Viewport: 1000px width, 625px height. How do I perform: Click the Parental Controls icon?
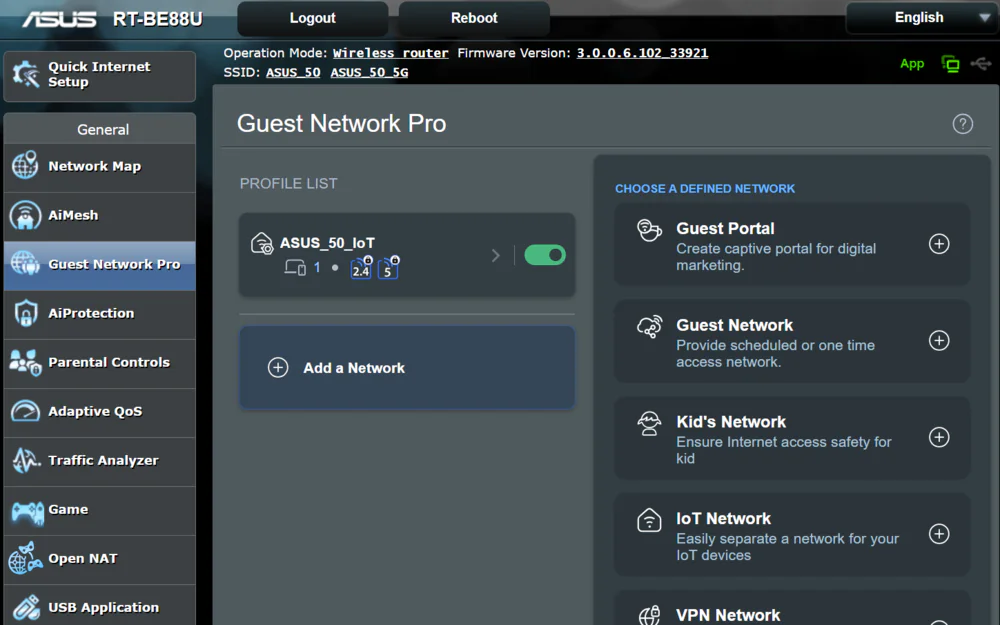pyautogui.click(x=26, y=362)
